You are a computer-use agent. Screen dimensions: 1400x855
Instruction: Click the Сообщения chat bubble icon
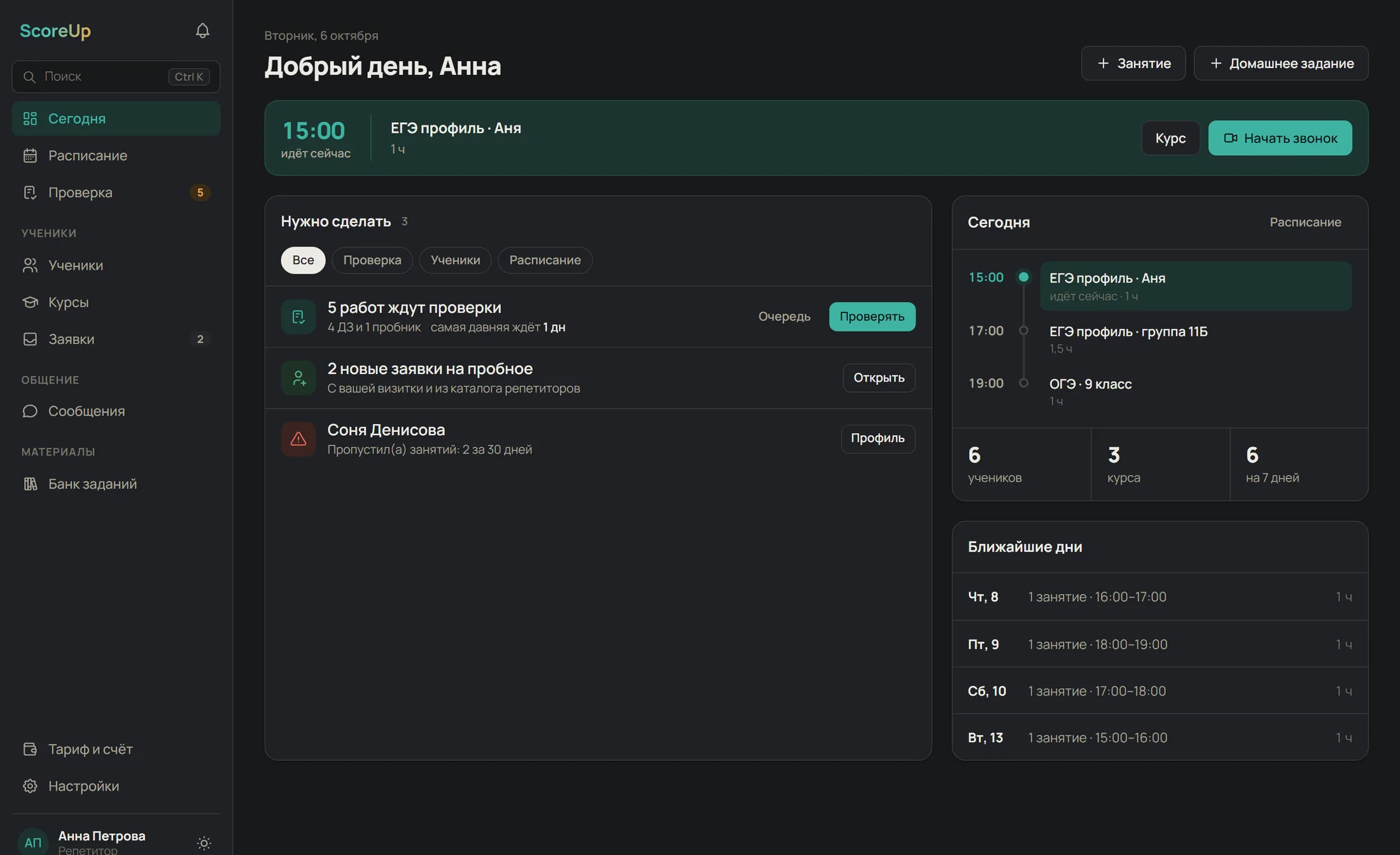pos(30,412)
